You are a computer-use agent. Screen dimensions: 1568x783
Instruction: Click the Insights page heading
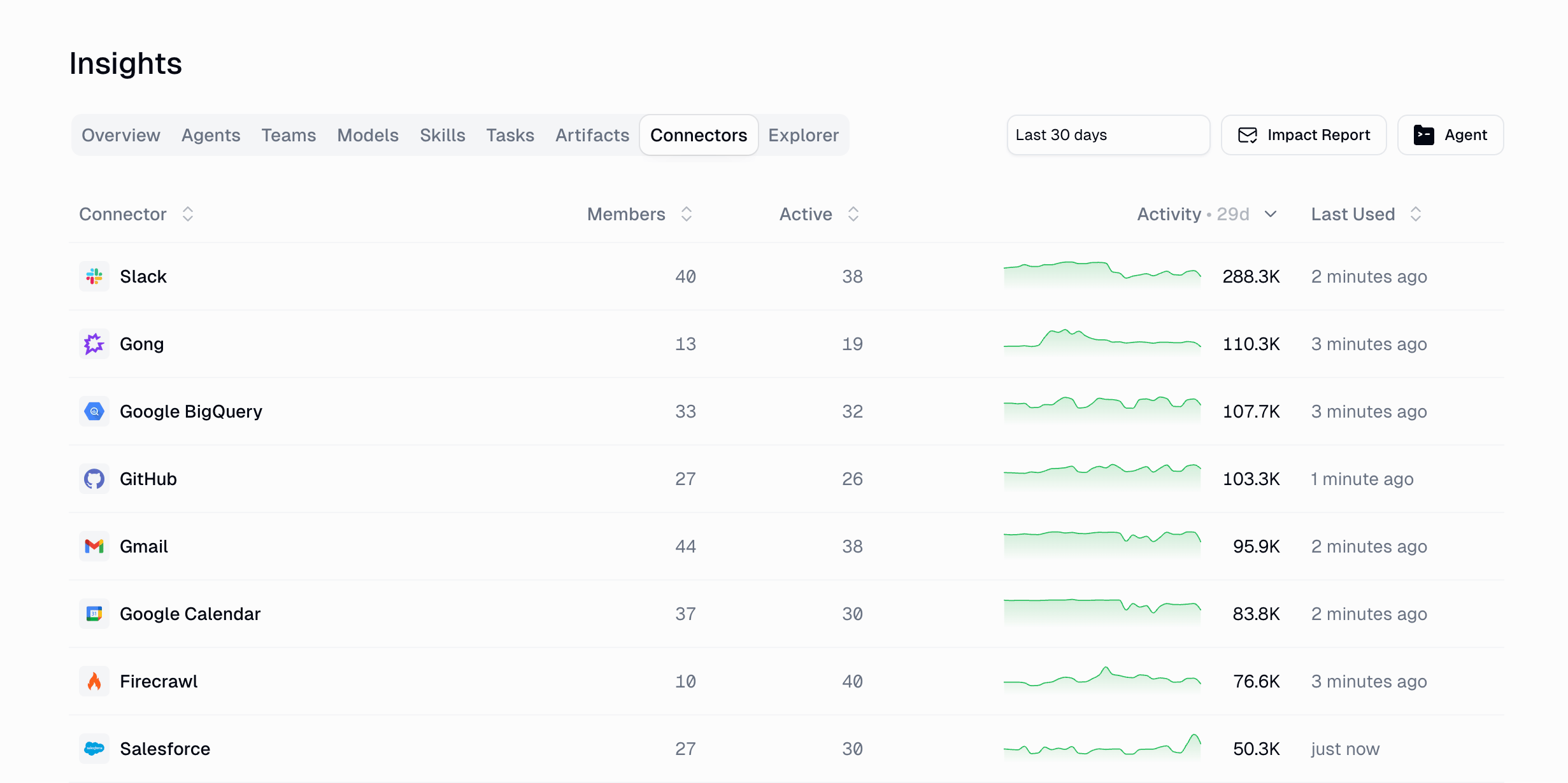tap(125, 63)
